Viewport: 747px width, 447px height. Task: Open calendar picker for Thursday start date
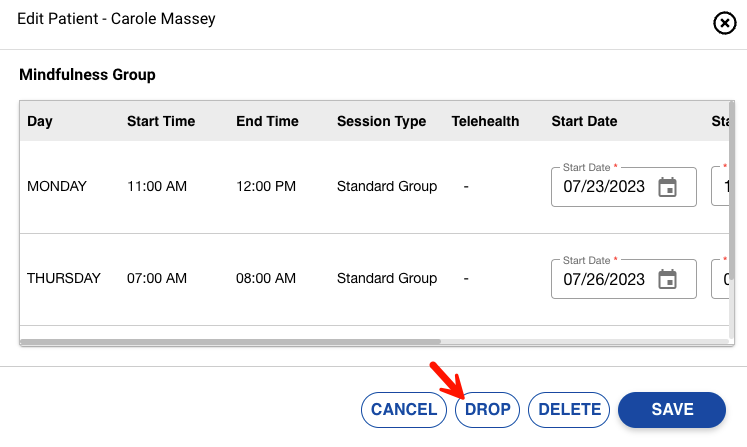tap(667, 280)
